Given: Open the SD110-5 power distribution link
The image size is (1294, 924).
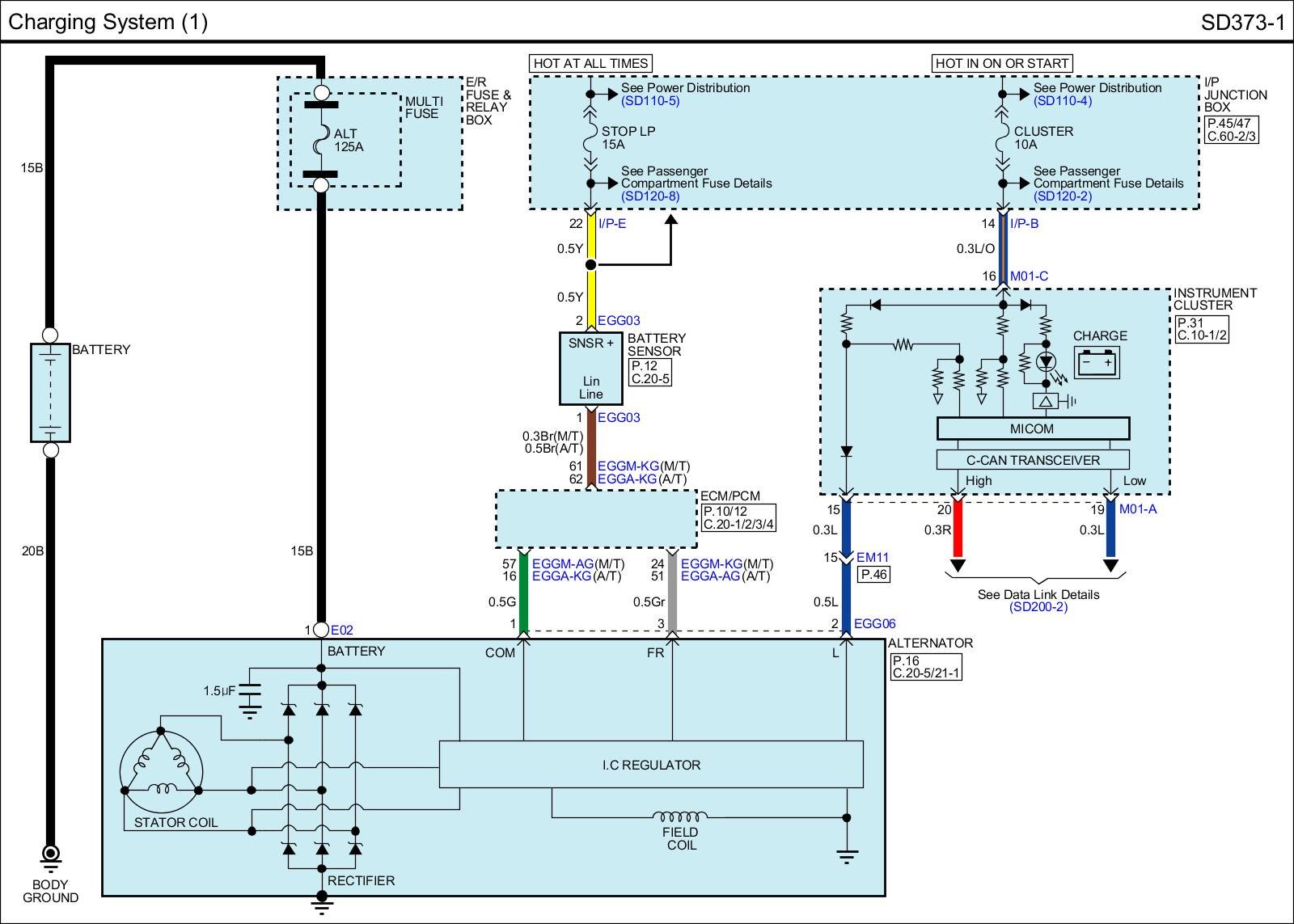Looking at the screenshot, I should (x=649, y=101).
